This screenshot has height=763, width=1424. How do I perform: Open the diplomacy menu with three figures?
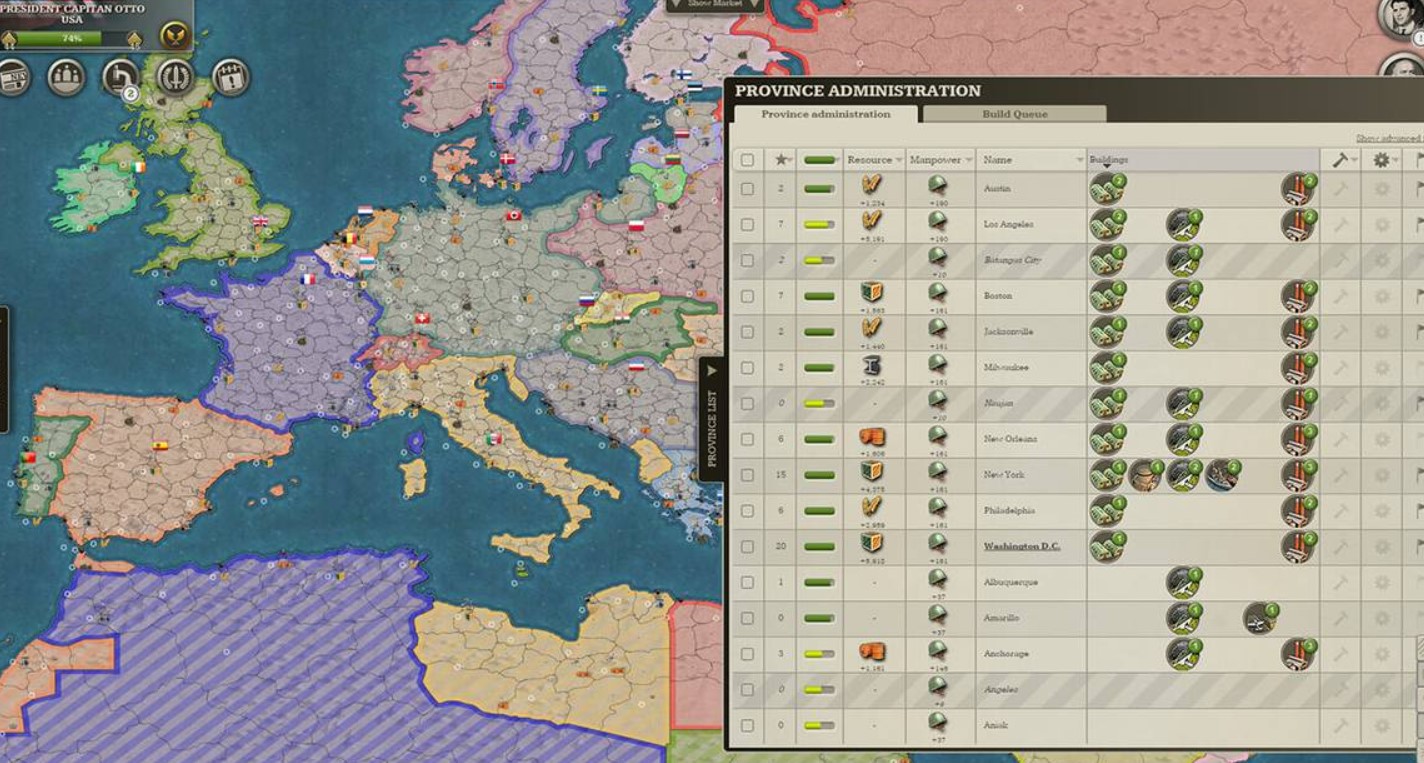[67, 77]
